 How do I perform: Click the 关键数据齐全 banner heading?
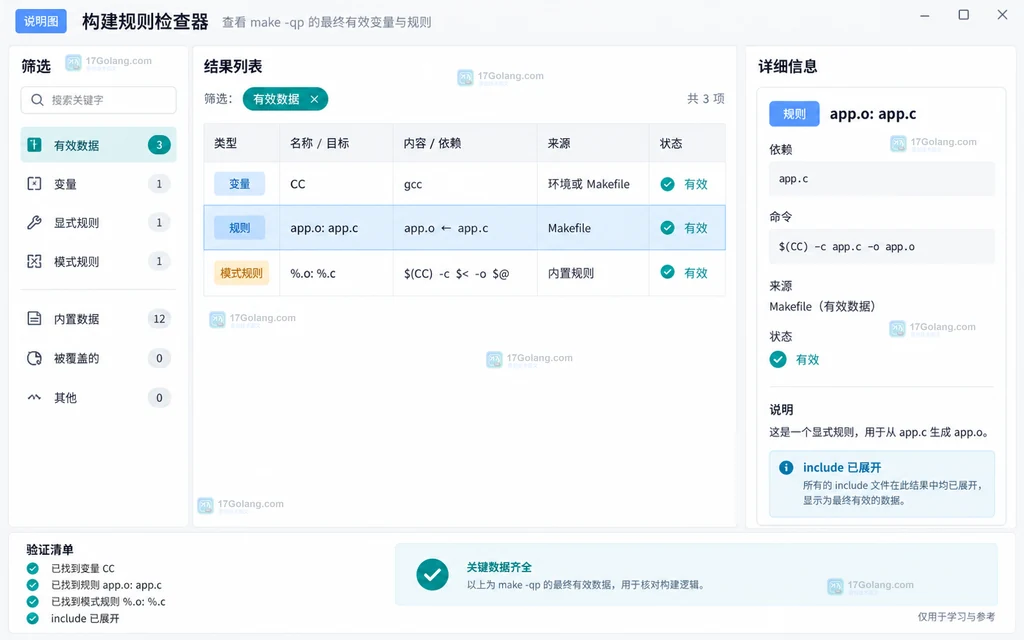point(499,567)
